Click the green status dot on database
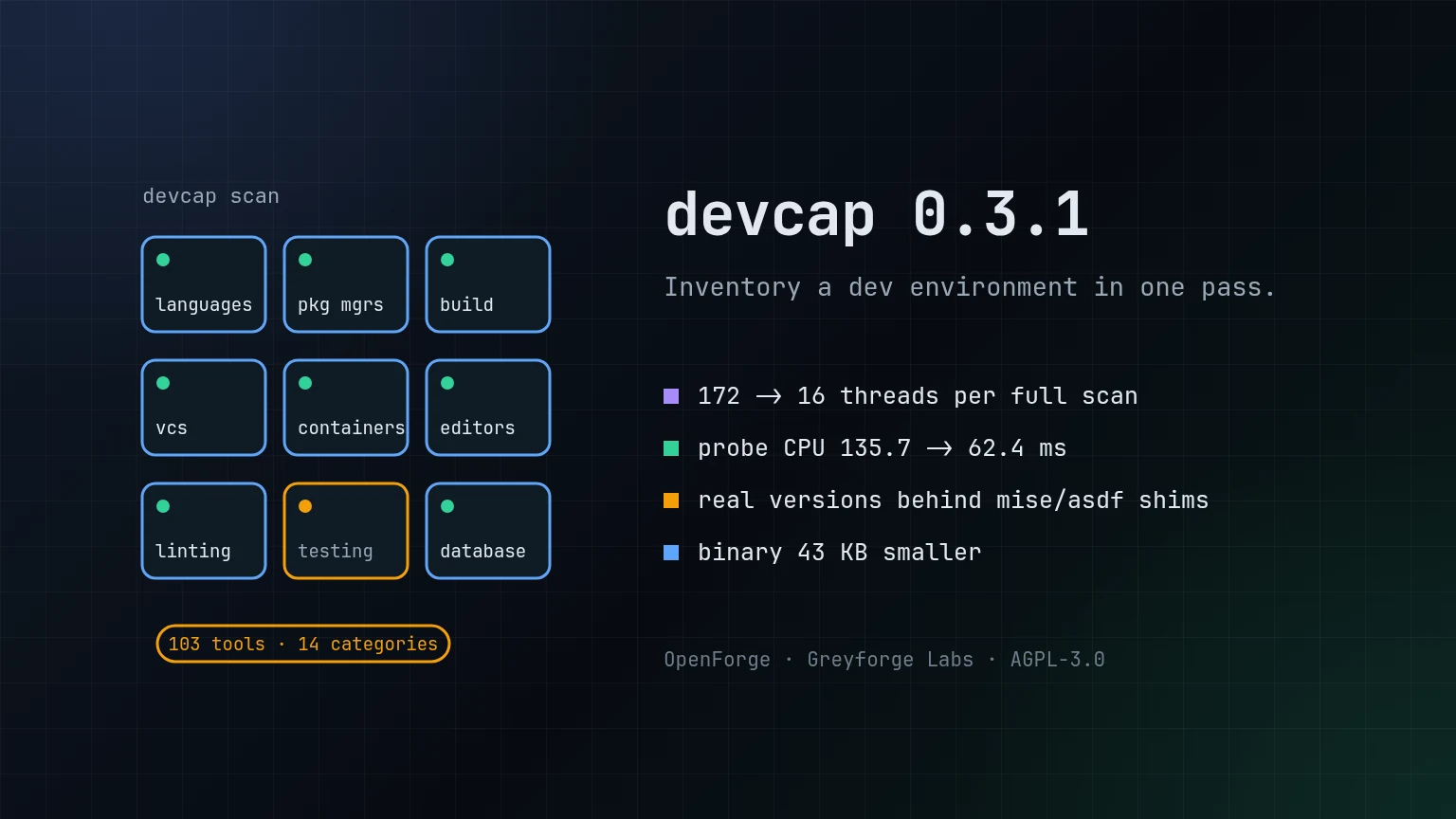The height and width of the screenshot is (819, 1456). (447, 506)
